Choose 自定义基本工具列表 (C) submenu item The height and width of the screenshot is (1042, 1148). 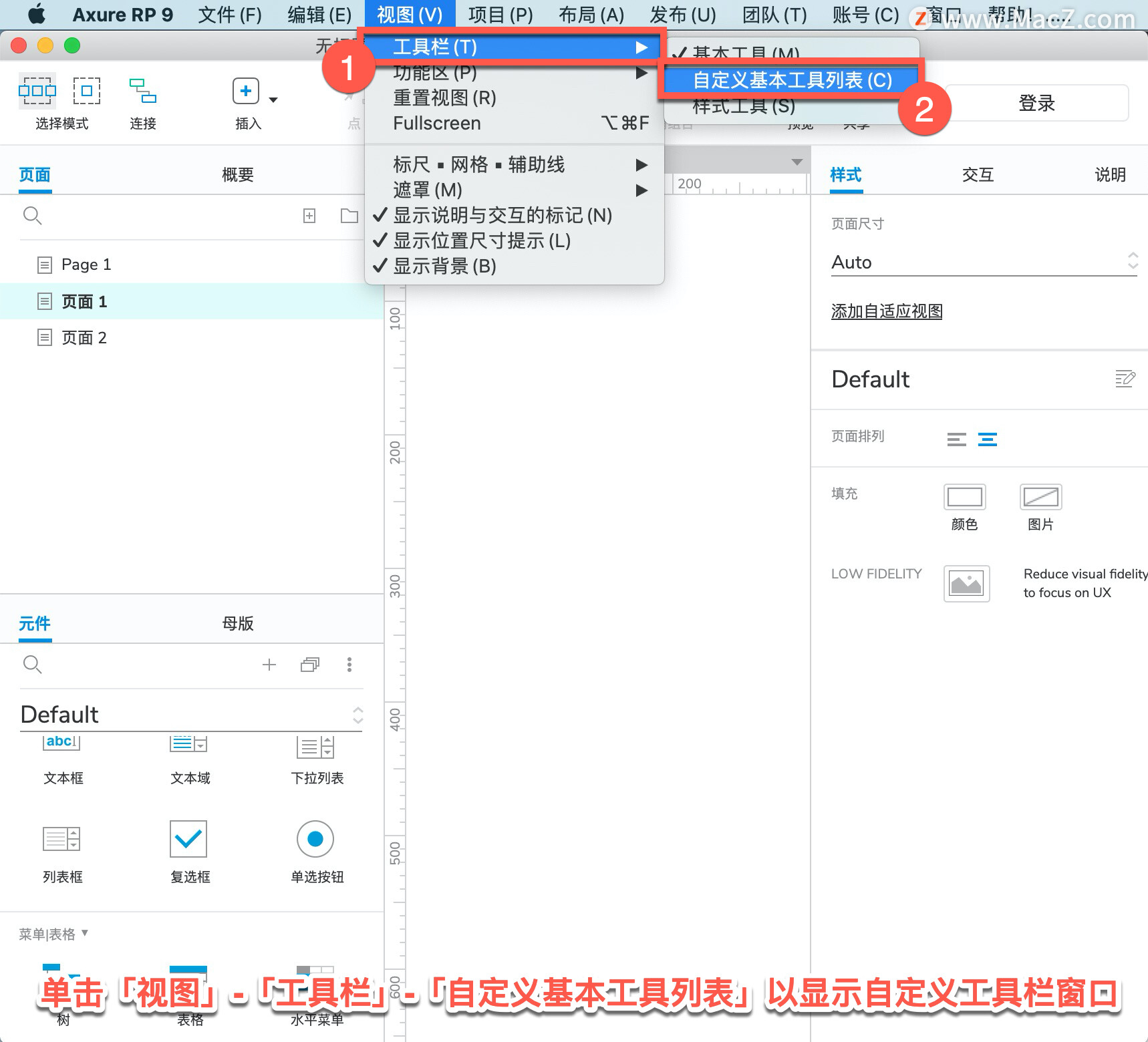(x=792, y=80)
